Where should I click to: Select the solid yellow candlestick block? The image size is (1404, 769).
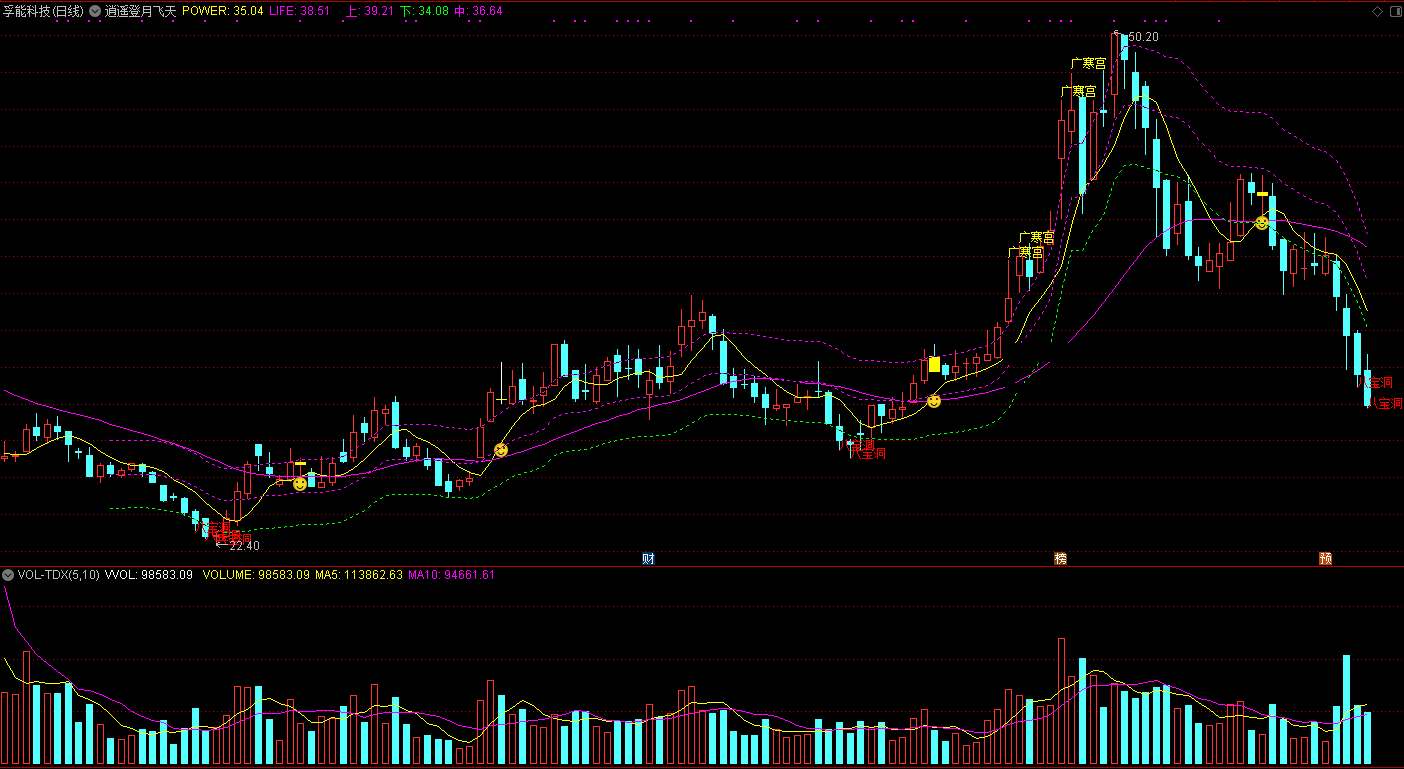(x=934, y=364)
